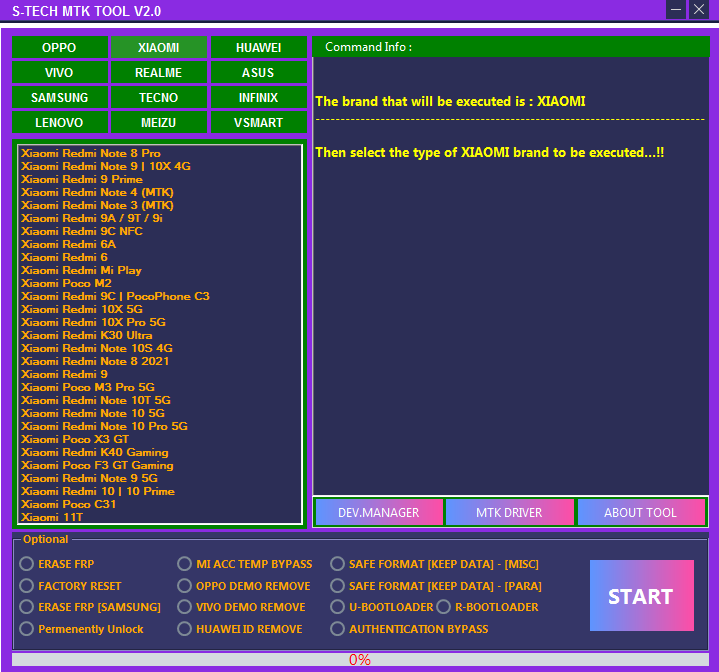This screenshot has height=672, width=719.
Task: Minimize the S-TECH MTK TOOL window
Action: [675, 10]
